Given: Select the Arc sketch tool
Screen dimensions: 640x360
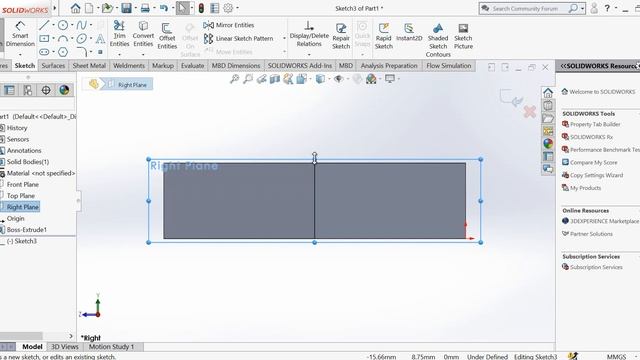Looking at the screenshot, I should point(62,39).
